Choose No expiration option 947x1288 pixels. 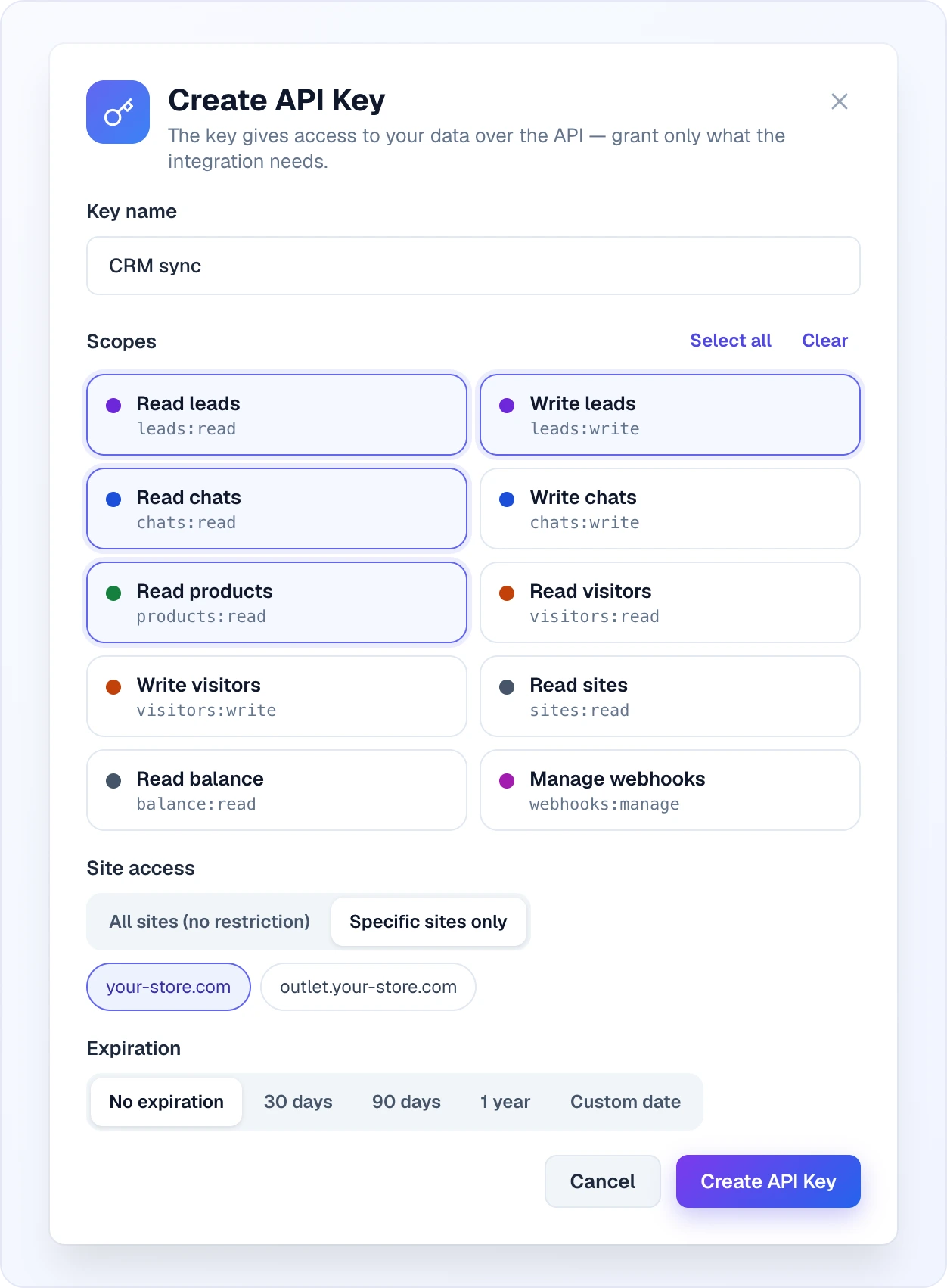click(166, 1102)
